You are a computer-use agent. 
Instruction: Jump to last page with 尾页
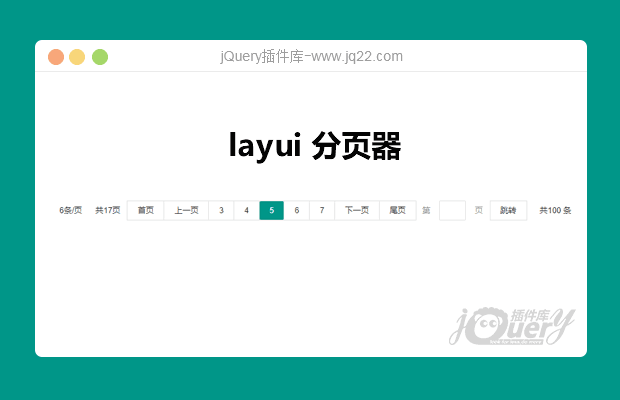[397, 210]
